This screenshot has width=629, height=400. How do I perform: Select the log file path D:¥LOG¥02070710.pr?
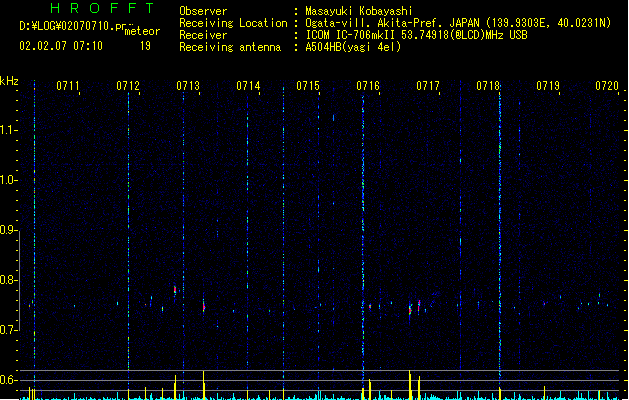[x=73, y=26]
